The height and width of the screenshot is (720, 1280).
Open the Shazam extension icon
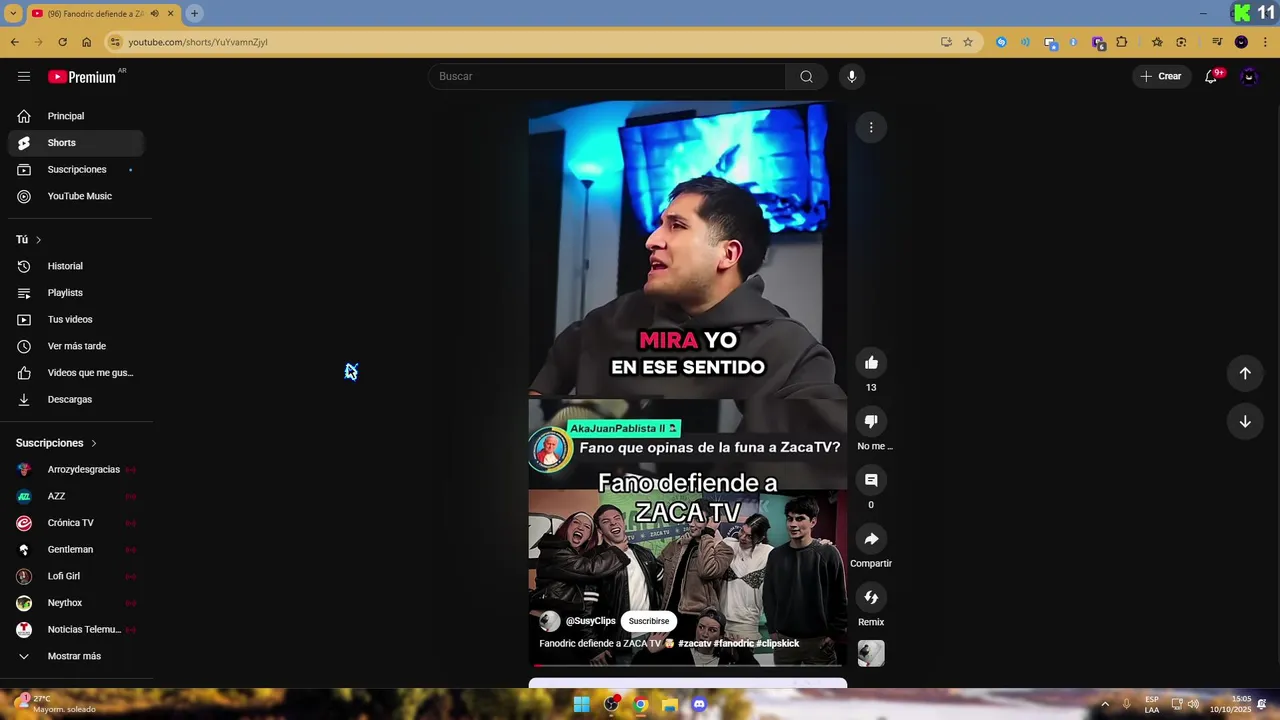1001,42
